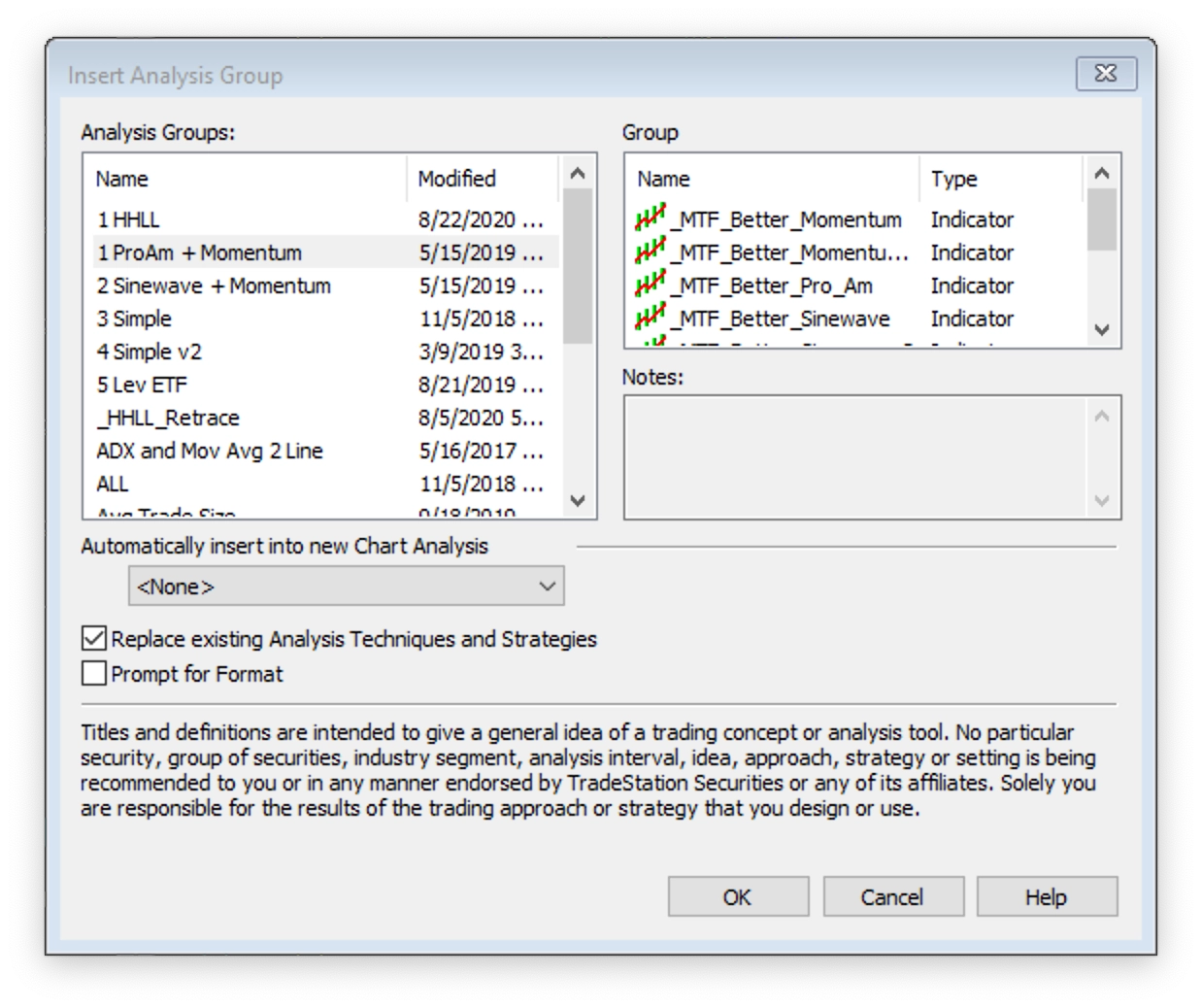
Task: Click the _MTF_Better_Momentum indicator icon
Action: pyautogui.click(x=651, y=218)
